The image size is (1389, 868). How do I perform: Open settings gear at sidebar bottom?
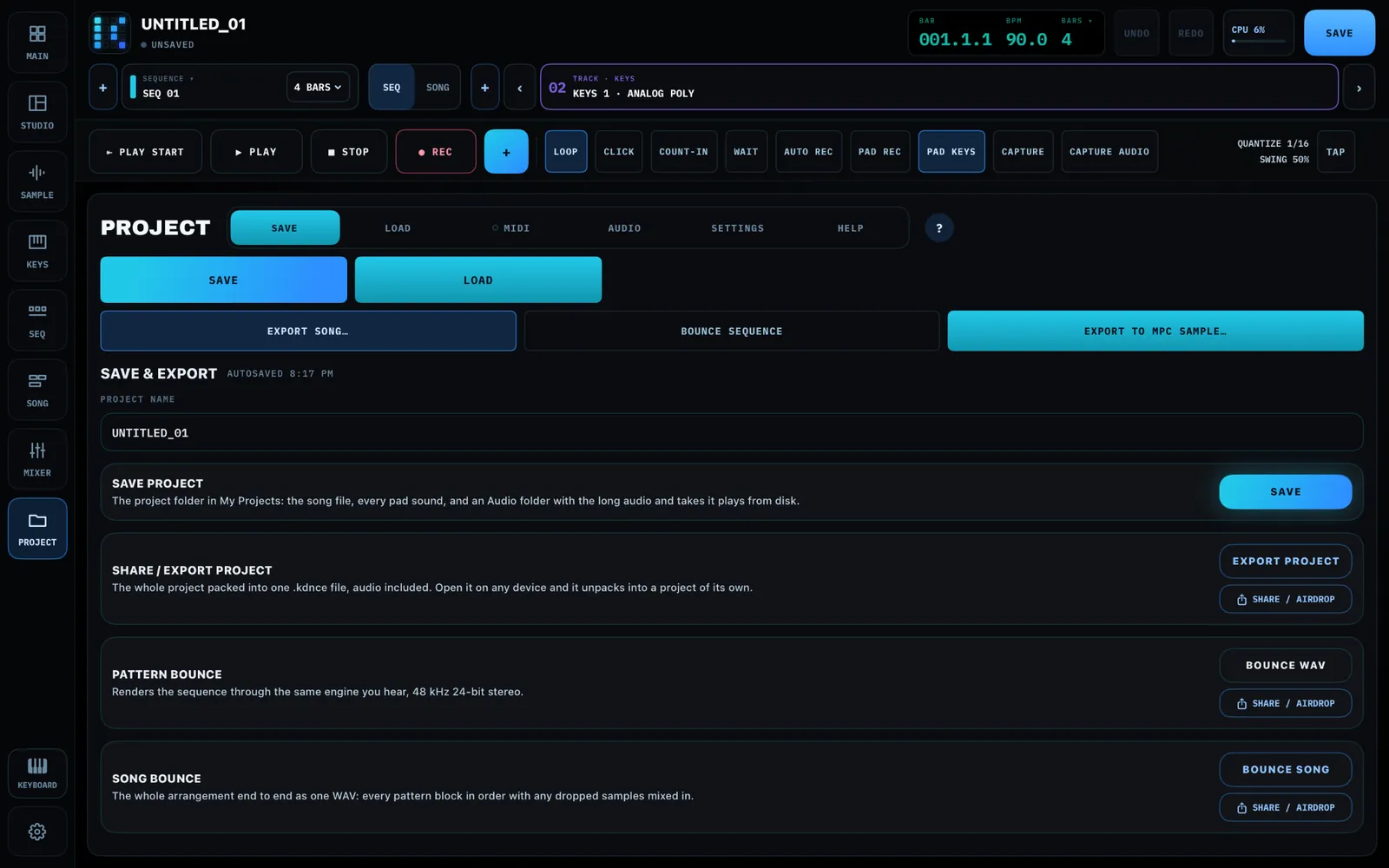[37, 832]
